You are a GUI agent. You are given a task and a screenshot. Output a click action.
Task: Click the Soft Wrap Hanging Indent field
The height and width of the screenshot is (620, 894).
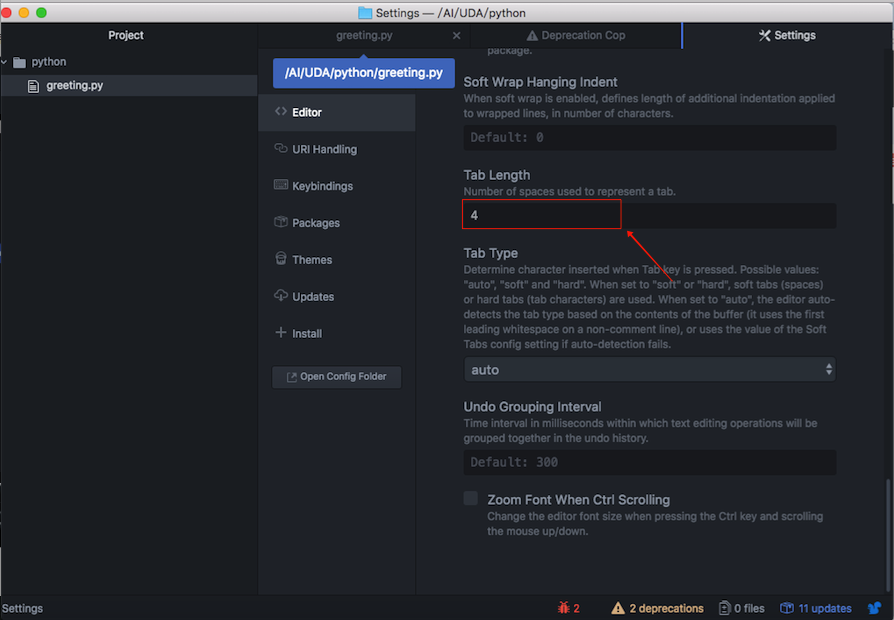[x=649, y=137]
